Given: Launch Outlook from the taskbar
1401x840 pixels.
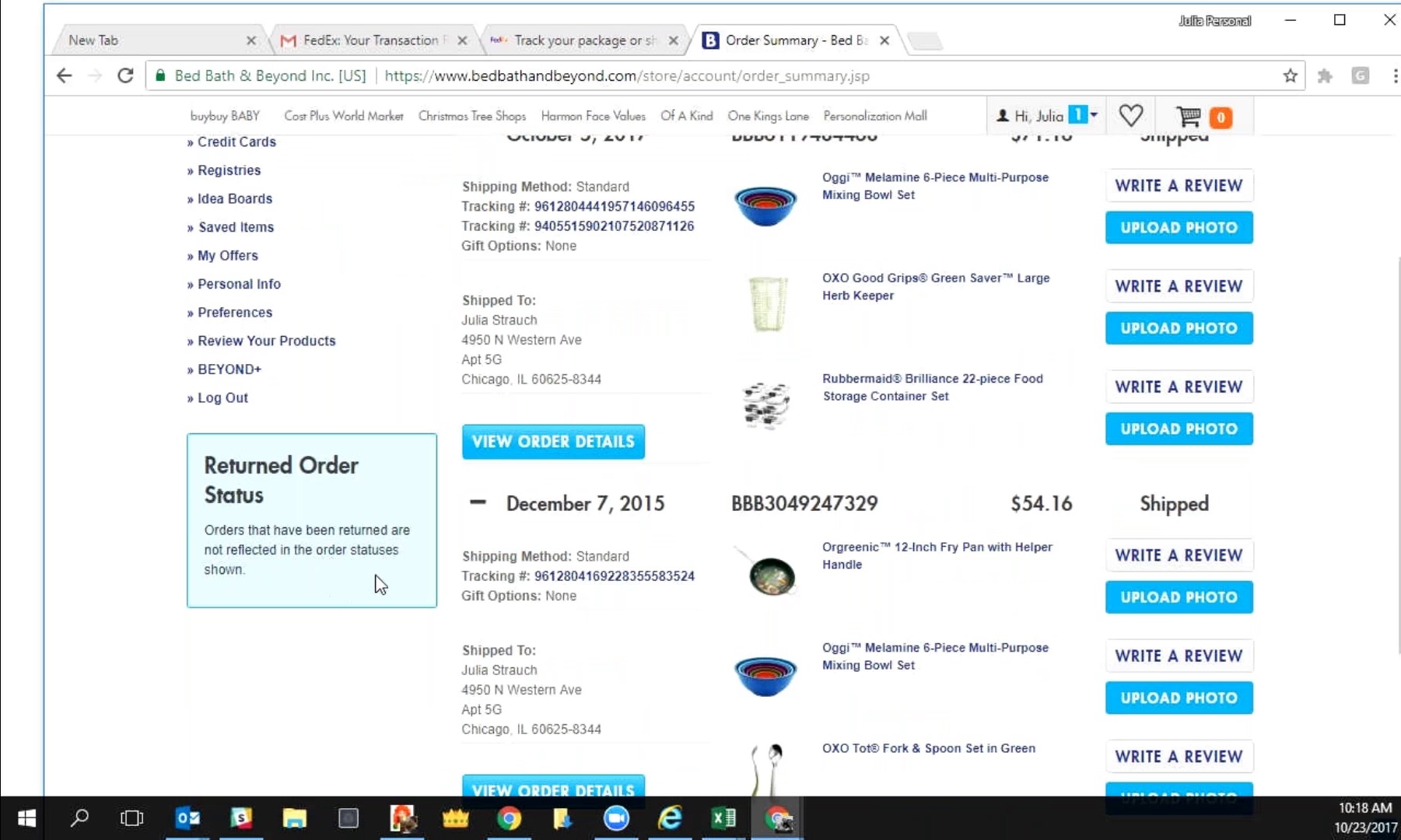Looking at the screenshot, I should pyautogui.click(x=187, y=818).
